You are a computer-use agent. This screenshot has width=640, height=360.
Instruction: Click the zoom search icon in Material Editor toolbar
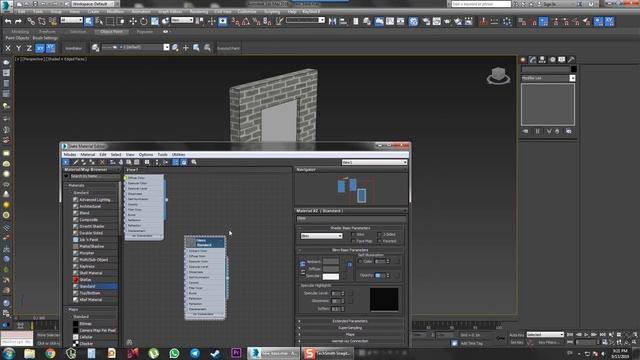point(194,162)
